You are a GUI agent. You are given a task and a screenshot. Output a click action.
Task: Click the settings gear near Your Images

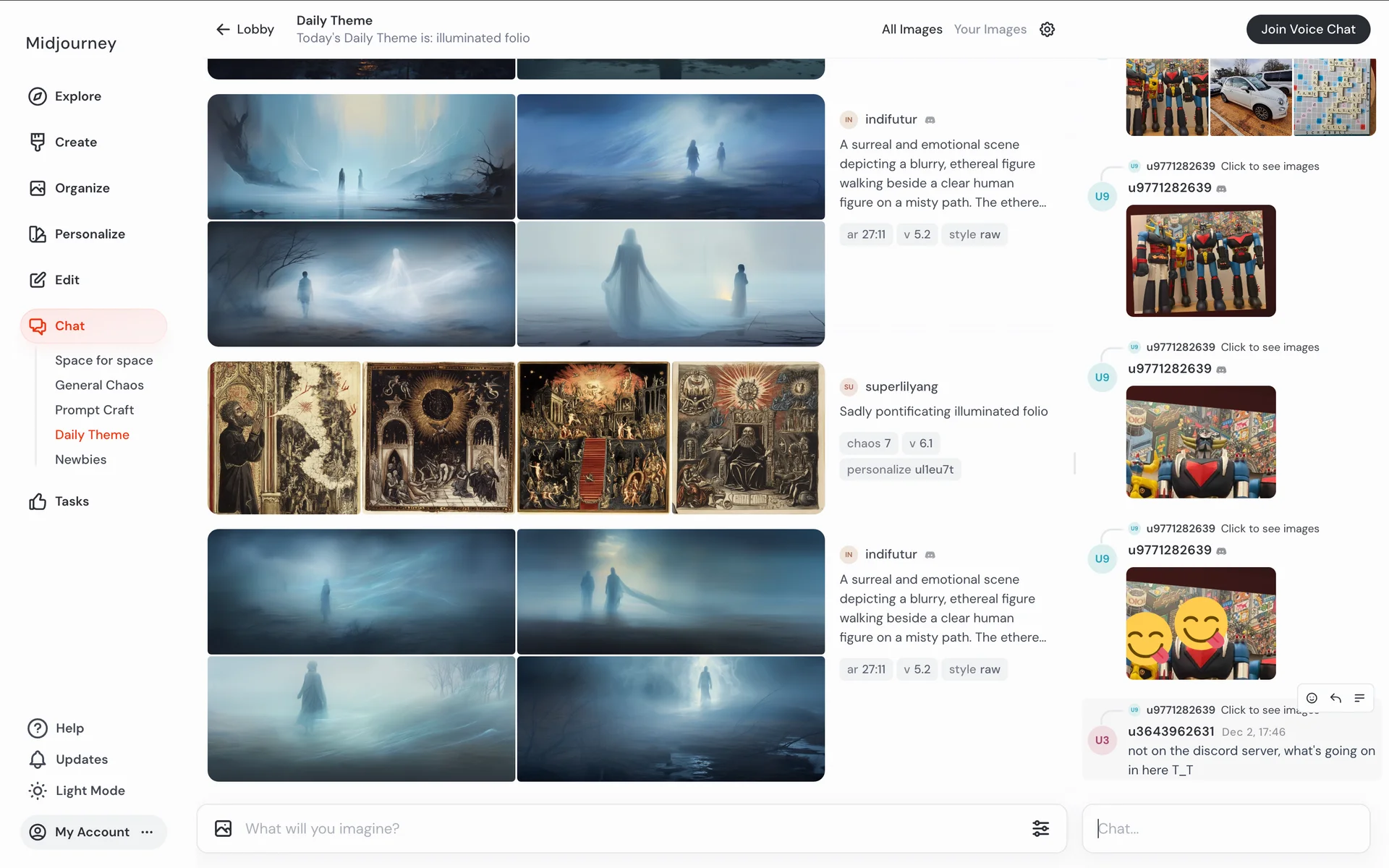[1047, 30]
